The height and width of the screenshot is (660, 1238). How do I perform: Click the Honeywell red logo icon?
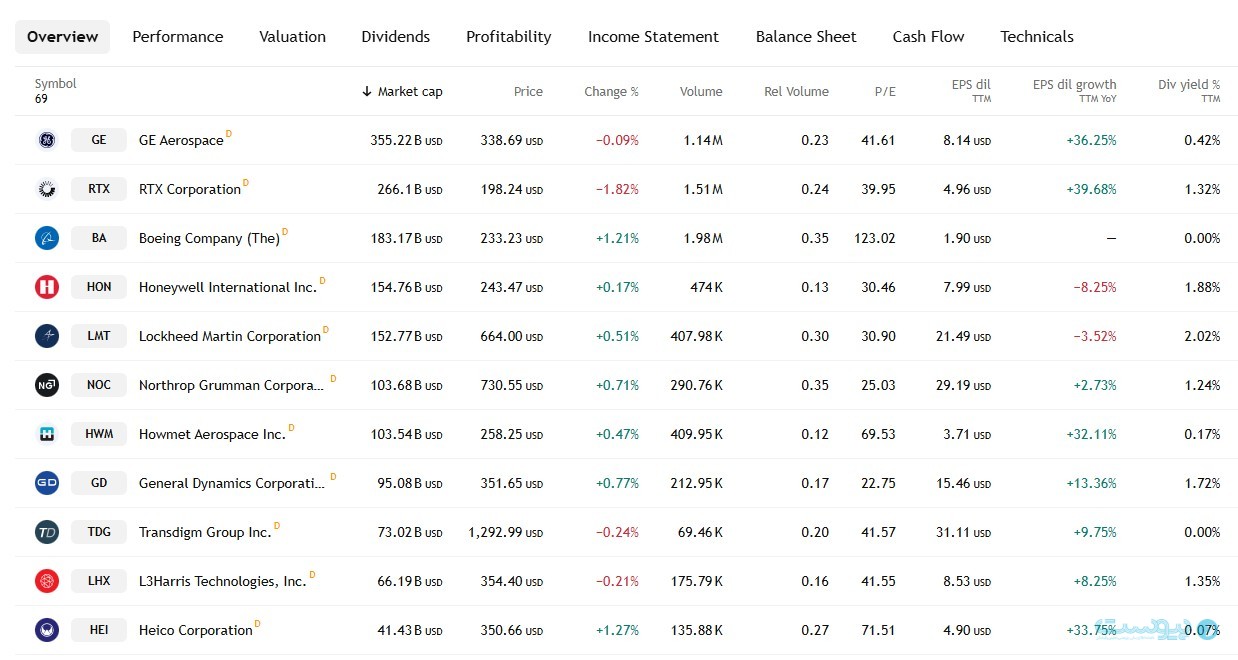point(47,287)
